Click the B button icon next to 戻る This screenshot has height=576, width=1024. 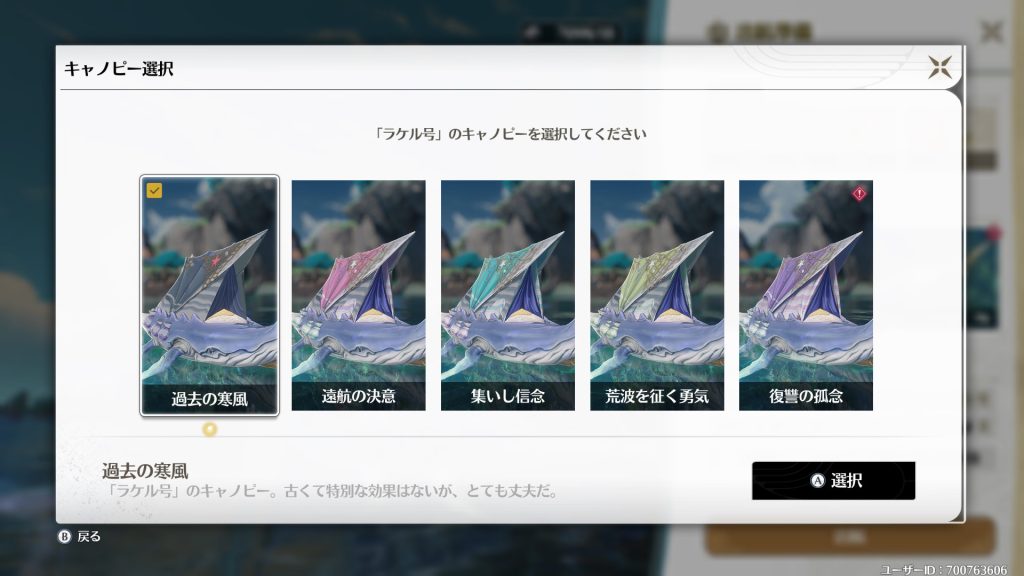64,537
